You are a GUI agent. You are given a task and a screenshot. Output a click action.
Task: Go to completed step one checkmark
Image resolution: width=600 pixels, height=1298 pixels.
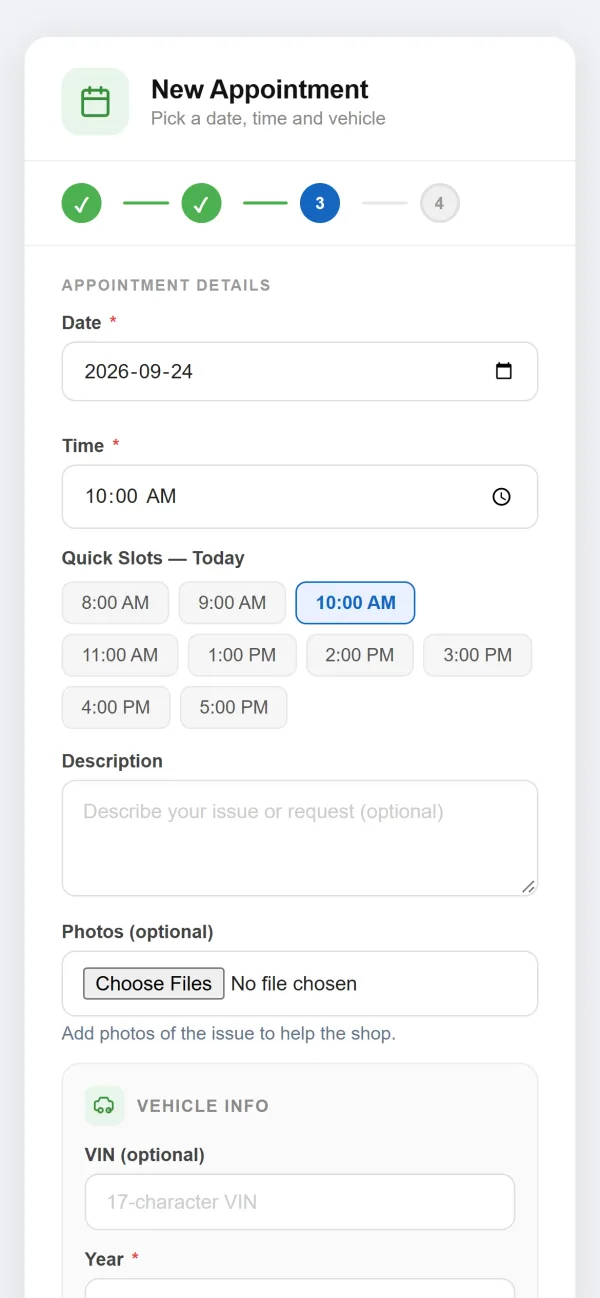pyautogui.click(x=81, y=204)
